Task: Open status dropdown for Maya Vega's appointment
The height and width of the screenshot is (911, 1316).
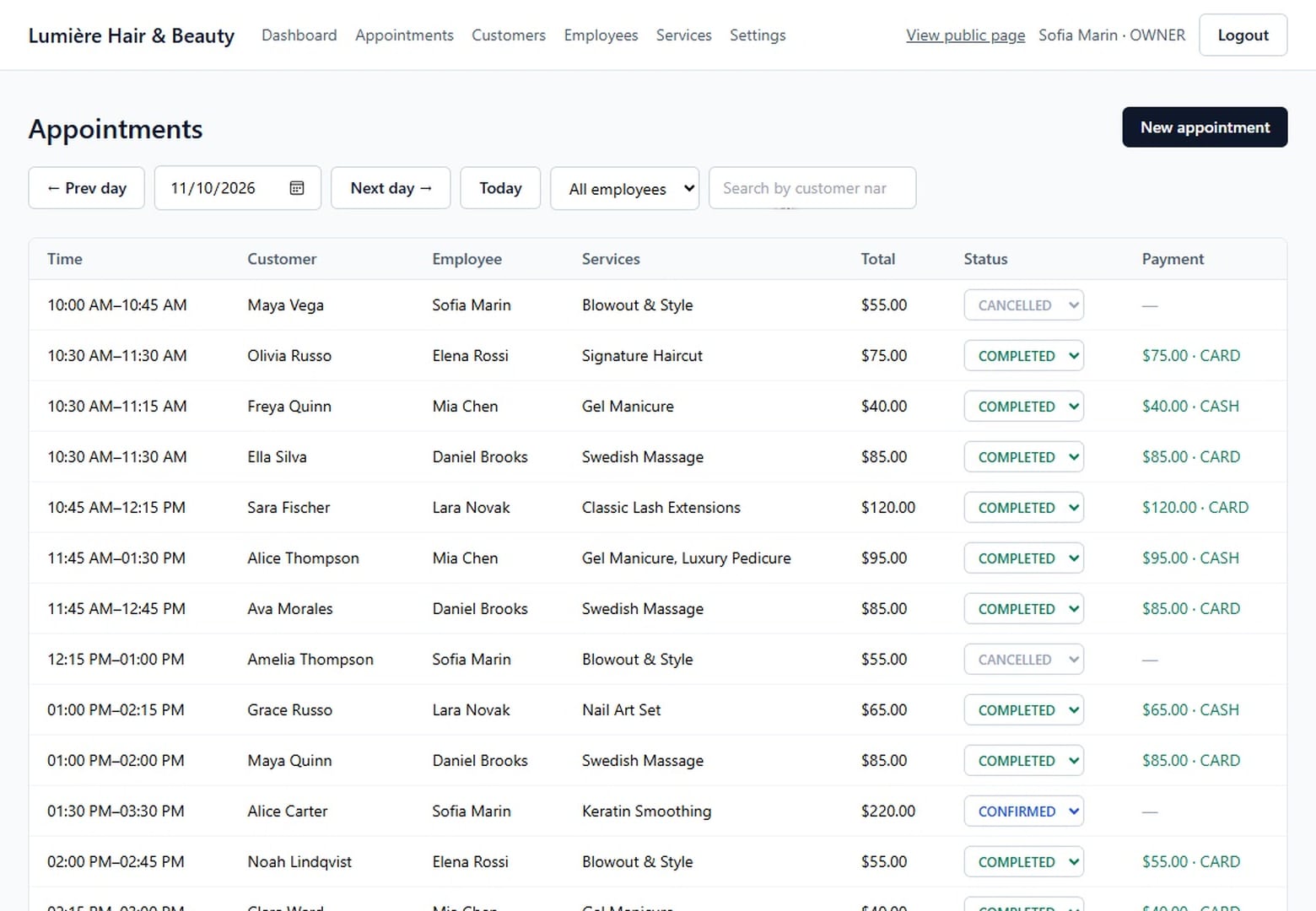Action: pos(1024,305)
